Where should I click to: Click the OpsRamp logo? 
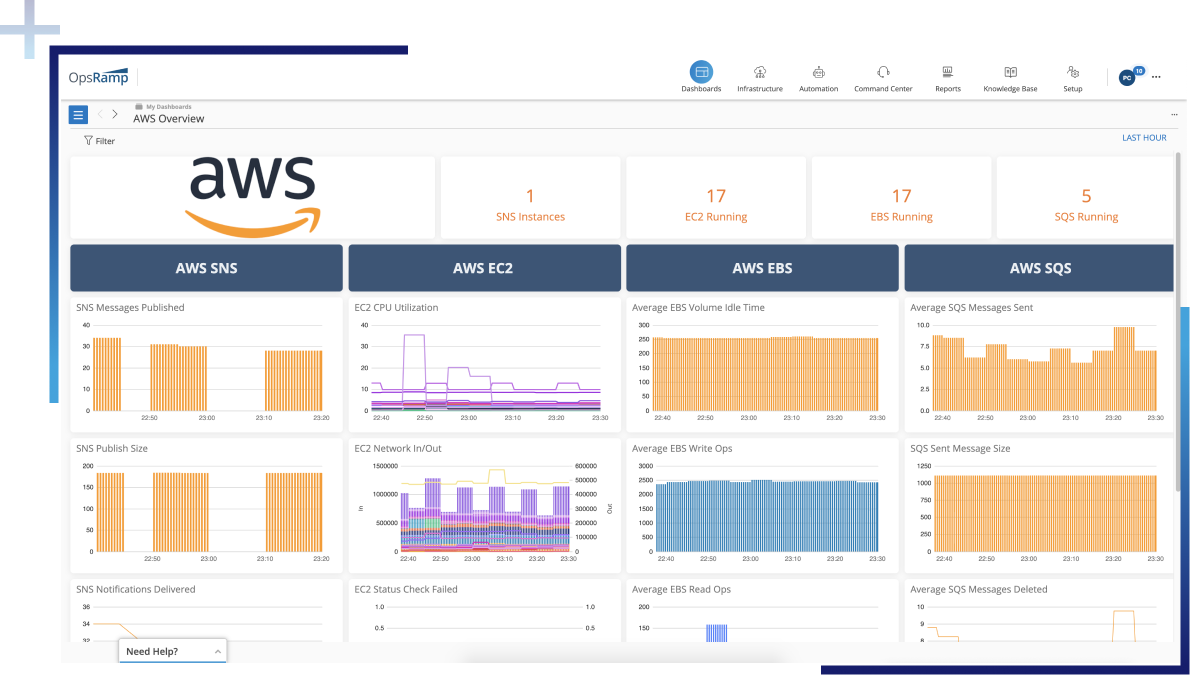(99, 77)
